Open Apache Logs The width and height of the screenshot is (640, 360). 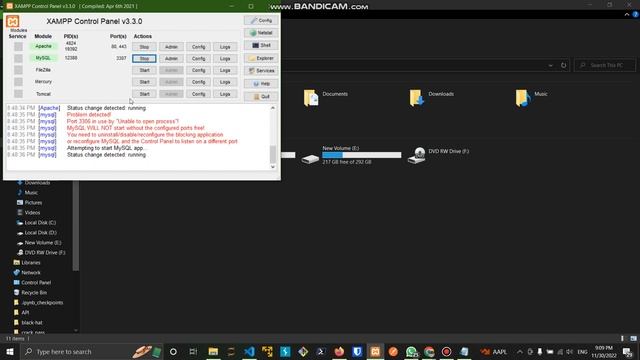pos(225,47)
